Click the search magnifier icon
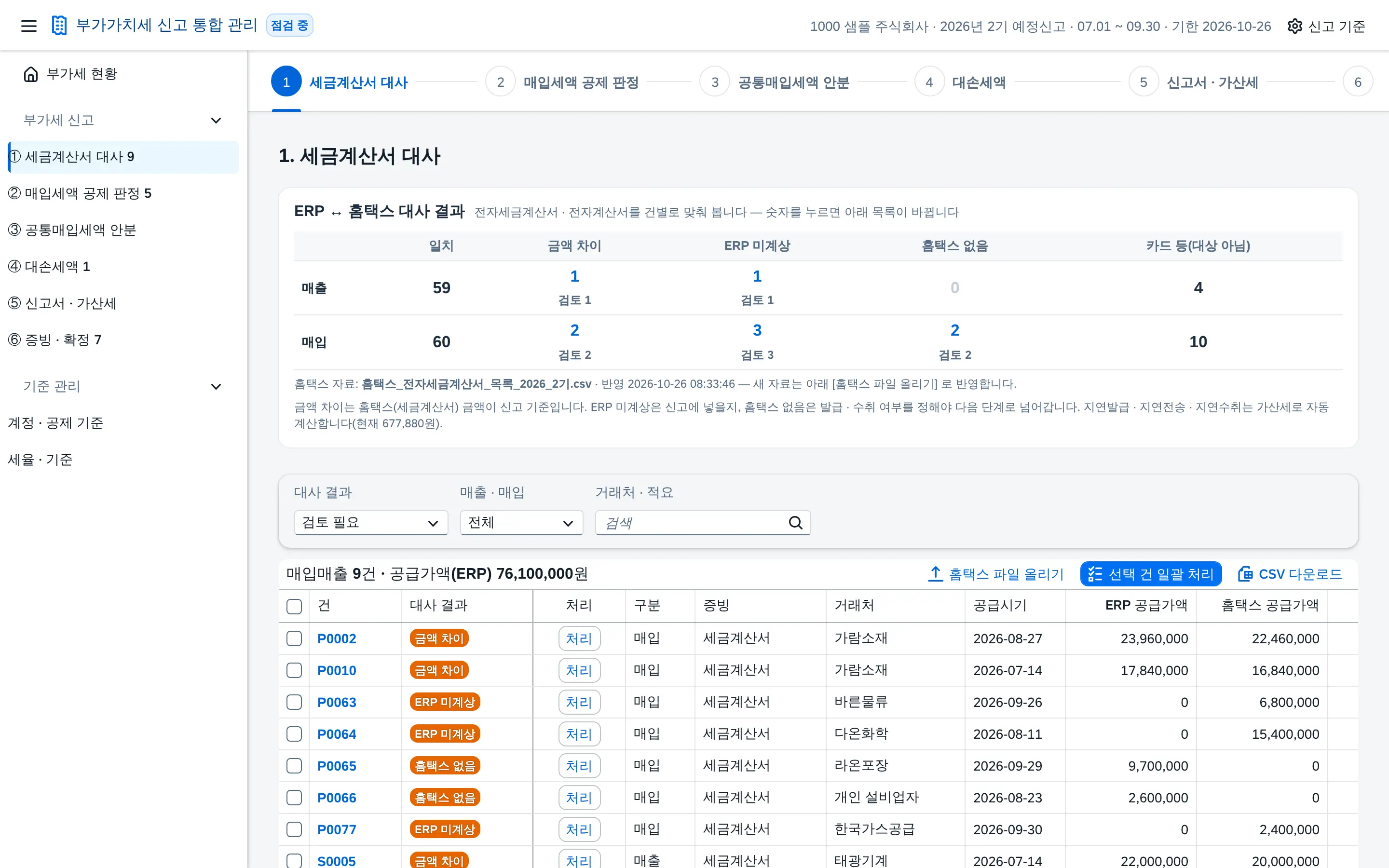1389x868 pixels. pos(795,522)
